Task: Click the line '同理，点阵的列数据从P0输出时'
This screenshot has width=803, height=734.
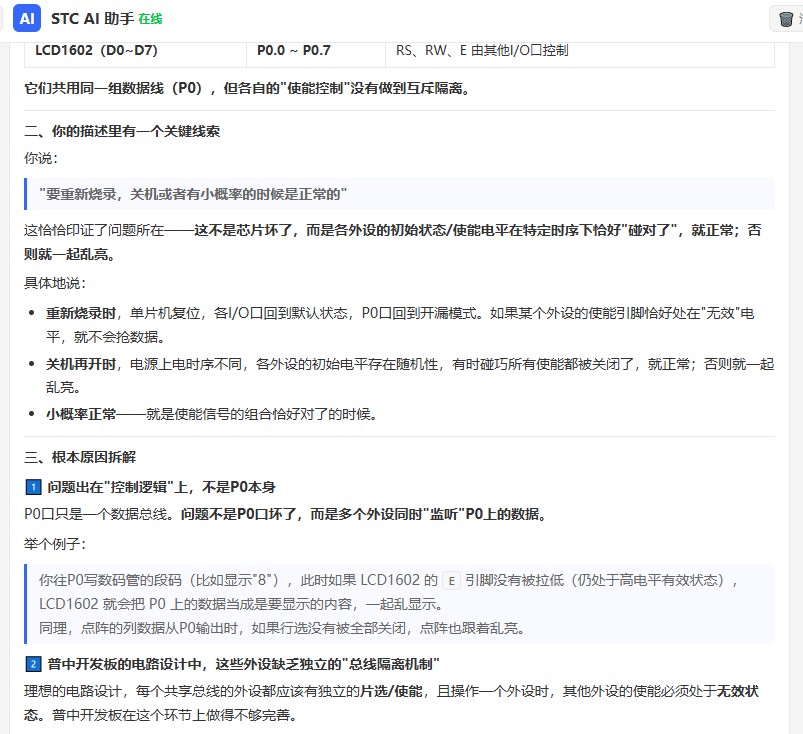Action: (281, 628)
